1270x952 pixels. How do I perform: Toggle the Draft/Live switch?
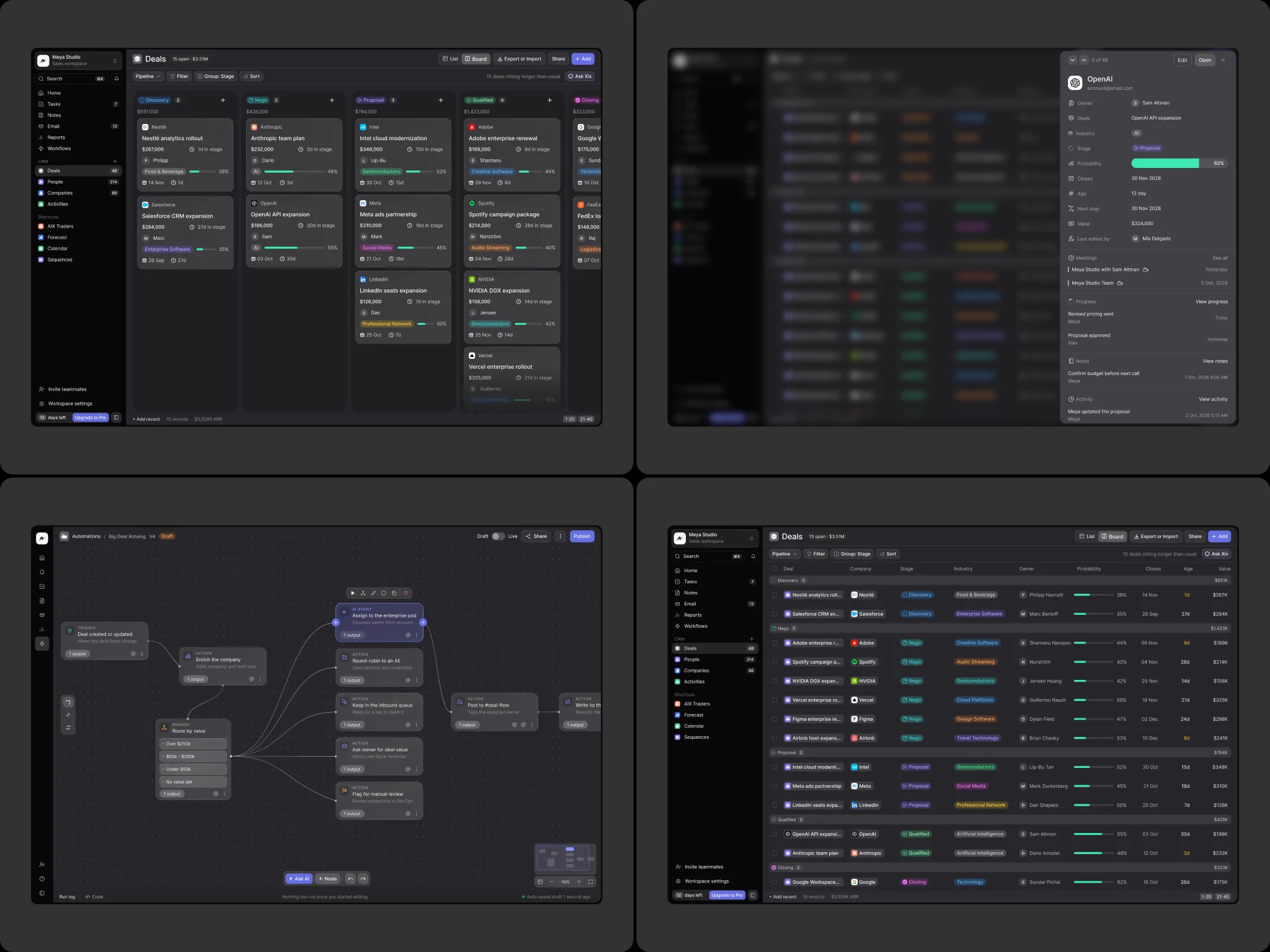tap(498, 536)
